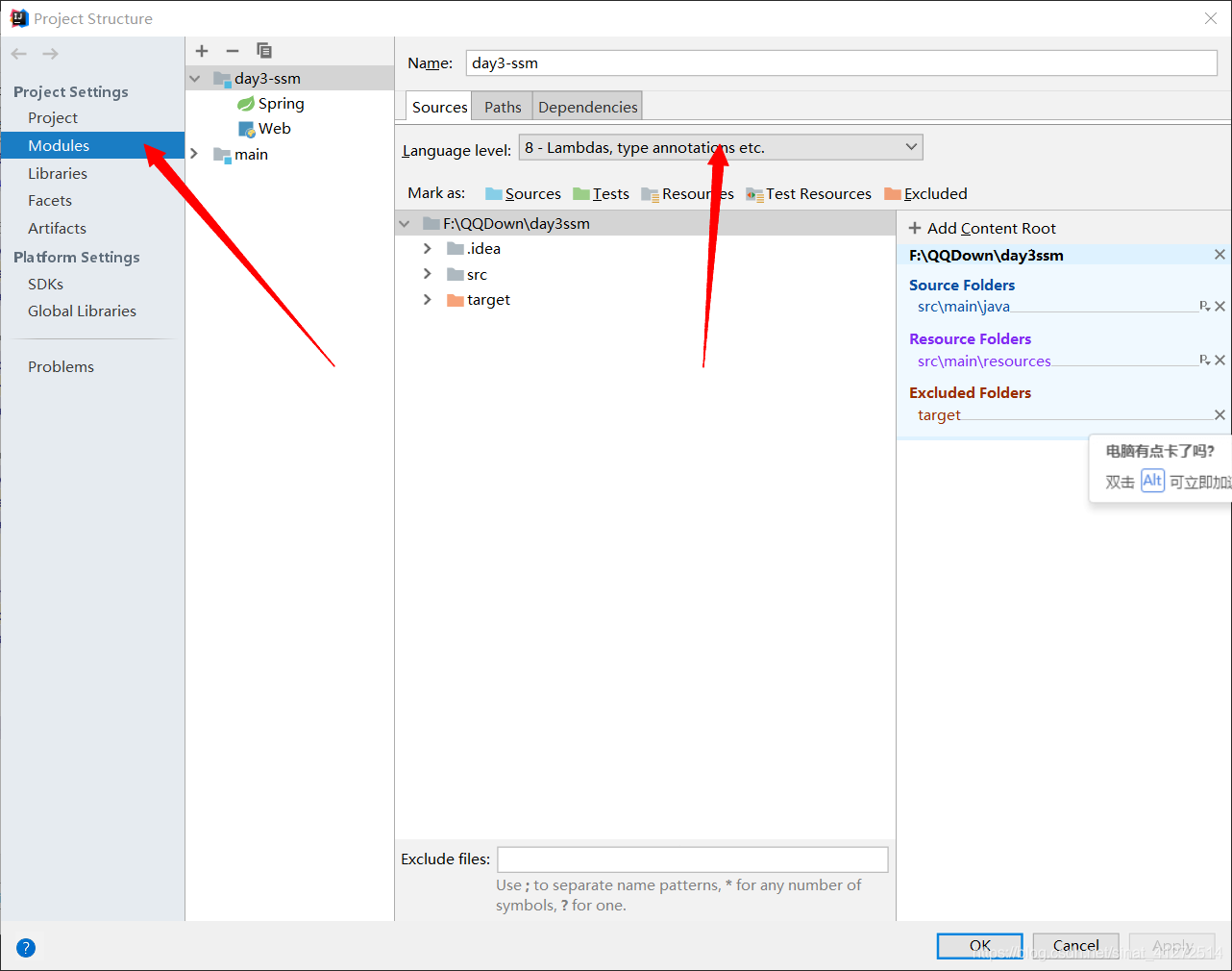Click Add Content Root
1232x971 pixels.
click(982, 228)
